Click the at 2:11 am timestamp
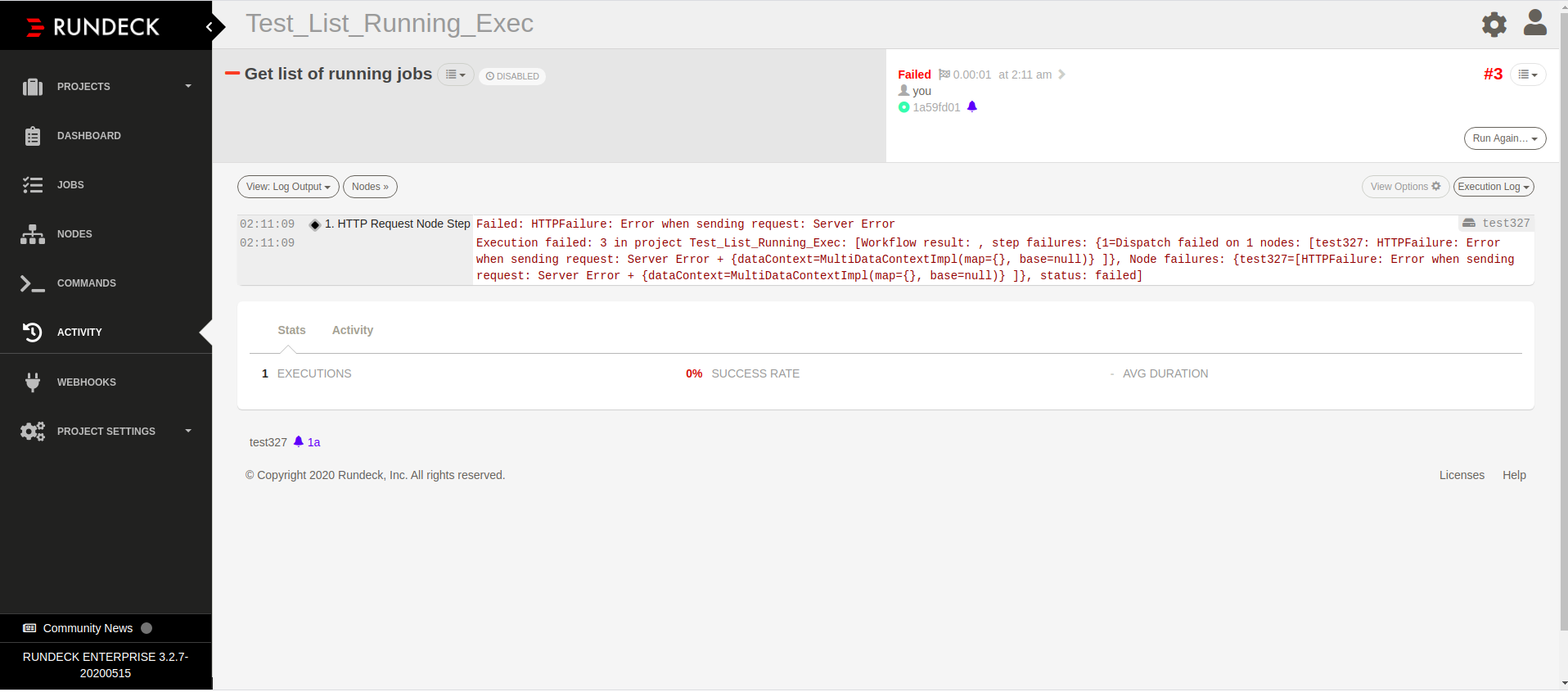1568x692 pixels. coord(1025,75)
